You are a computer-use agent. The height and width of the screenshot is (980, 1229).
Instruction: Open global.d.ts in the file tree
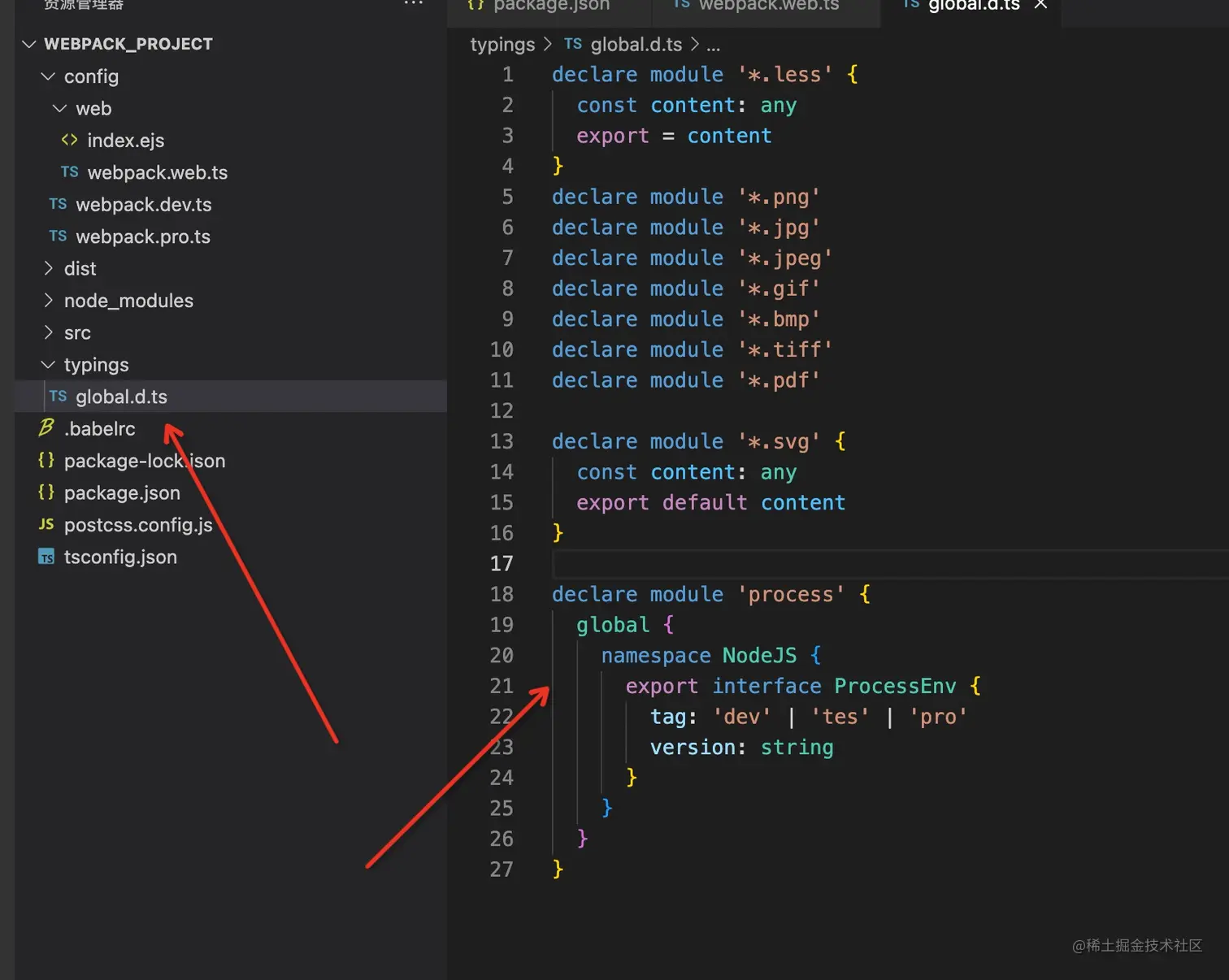122,397
